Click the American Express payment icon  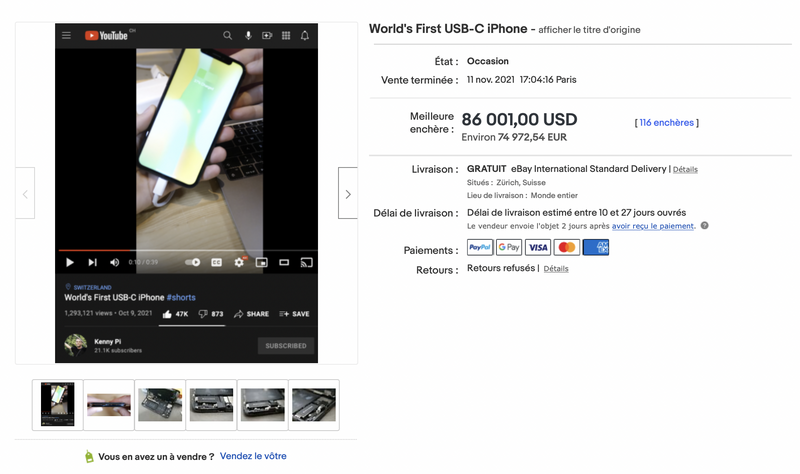tap(596, 247)
